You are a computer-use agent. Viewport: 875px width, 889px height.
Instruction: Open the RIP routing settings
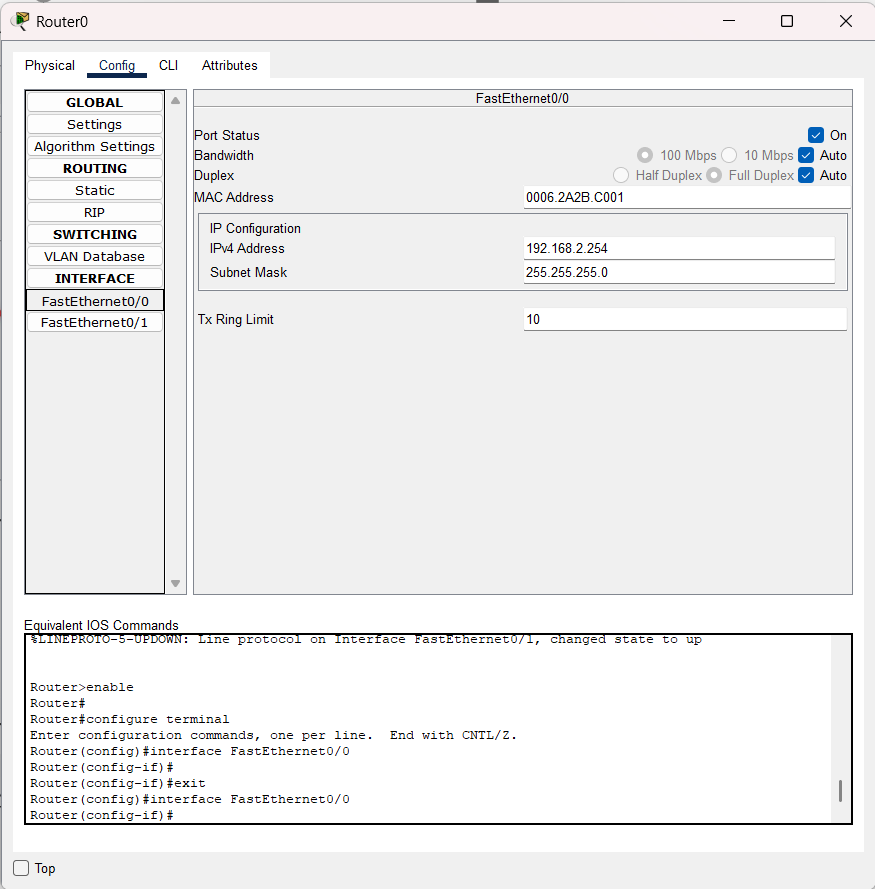95,212
